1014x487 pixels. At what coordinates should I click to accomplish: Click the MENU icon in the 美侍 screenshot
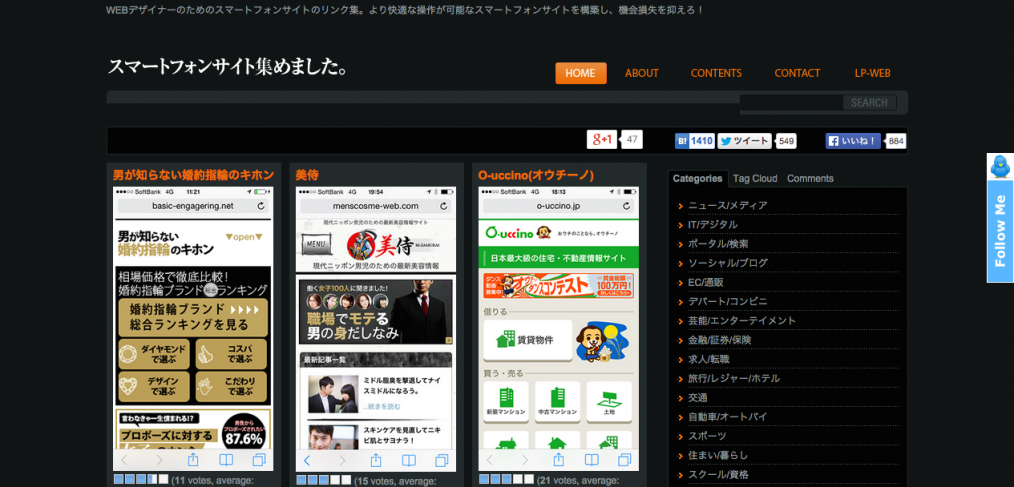click(x=316, y=244)
